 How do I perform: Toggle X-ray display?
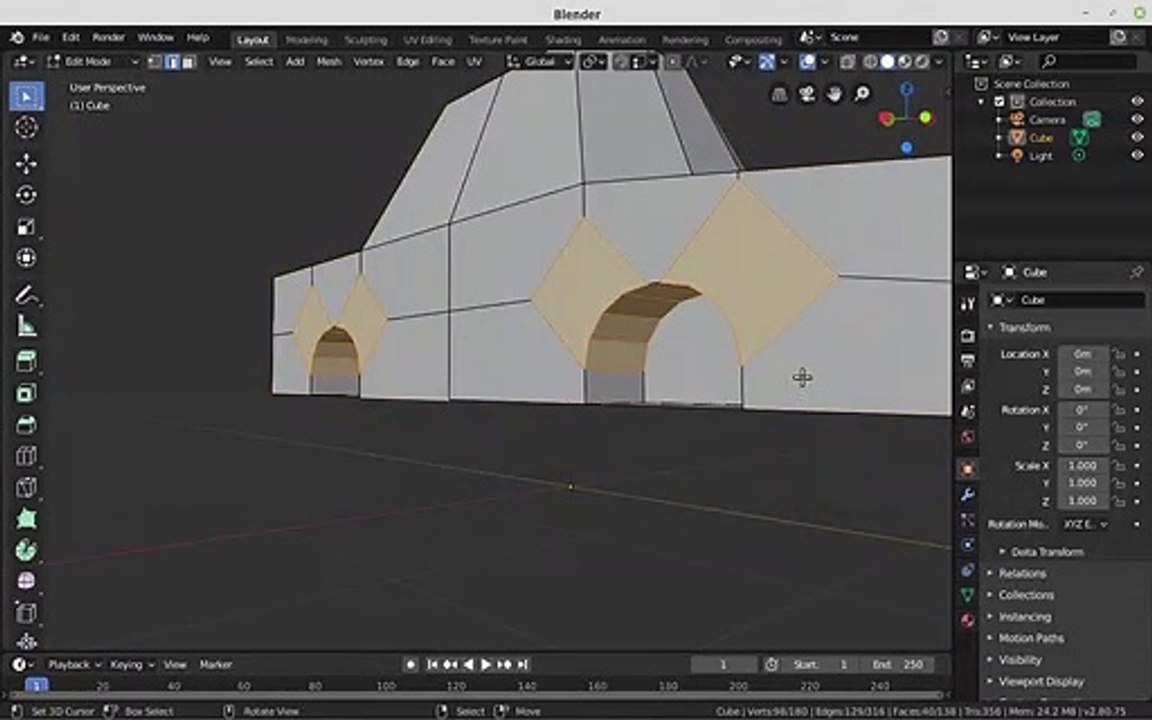point(846,62)
